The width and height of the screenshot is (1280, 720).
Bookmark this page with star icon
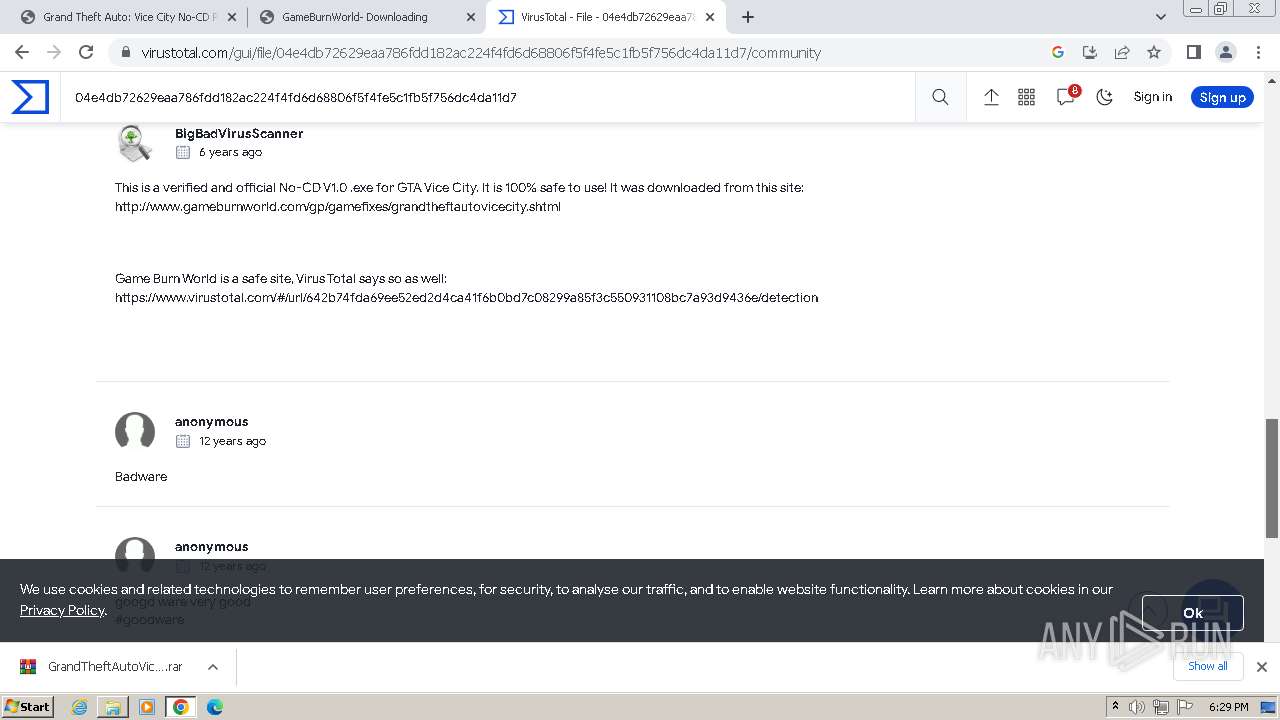1154,52
